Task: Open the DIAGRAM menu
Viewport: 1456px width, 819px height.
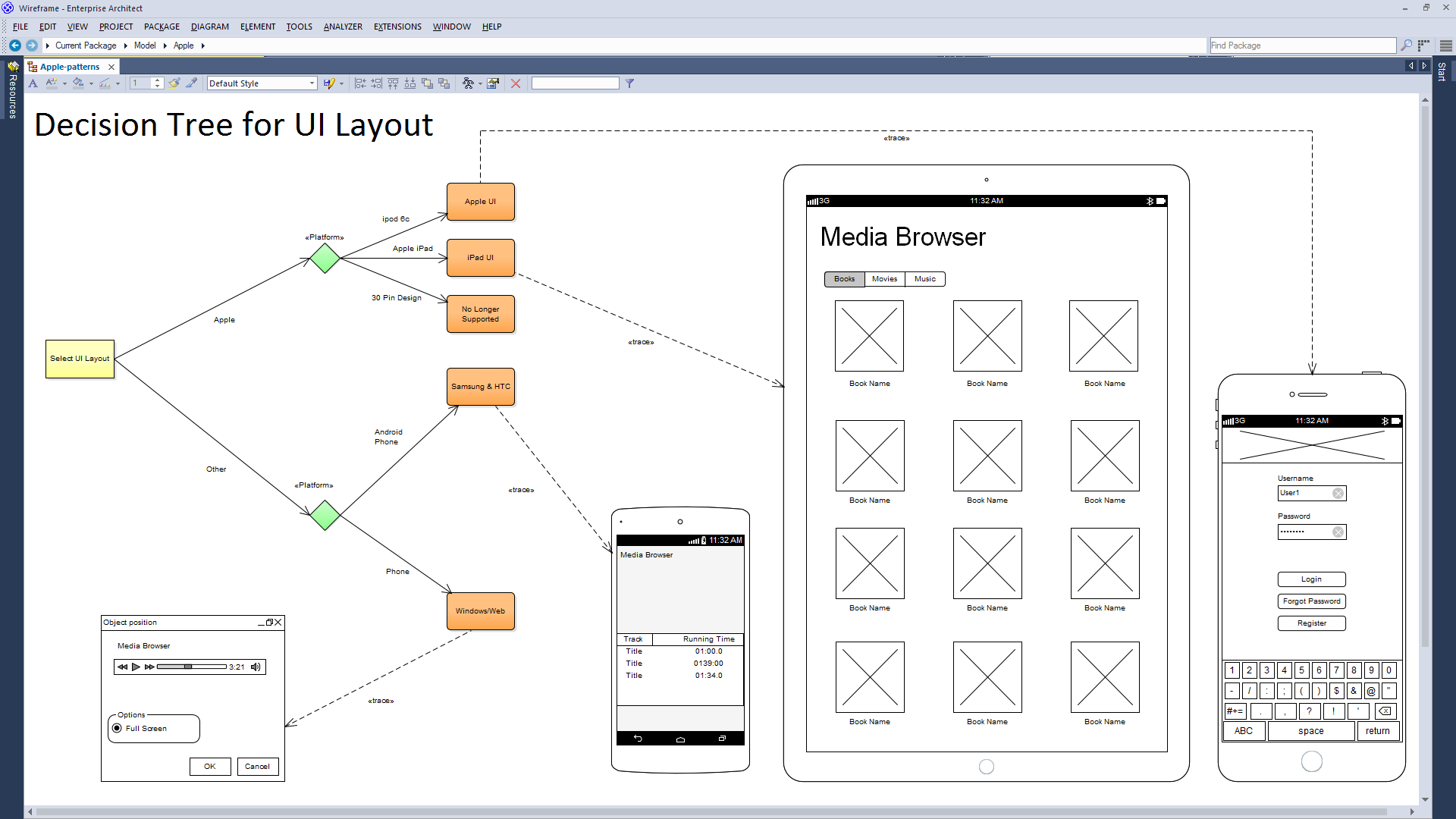Action: coord(210,27)
